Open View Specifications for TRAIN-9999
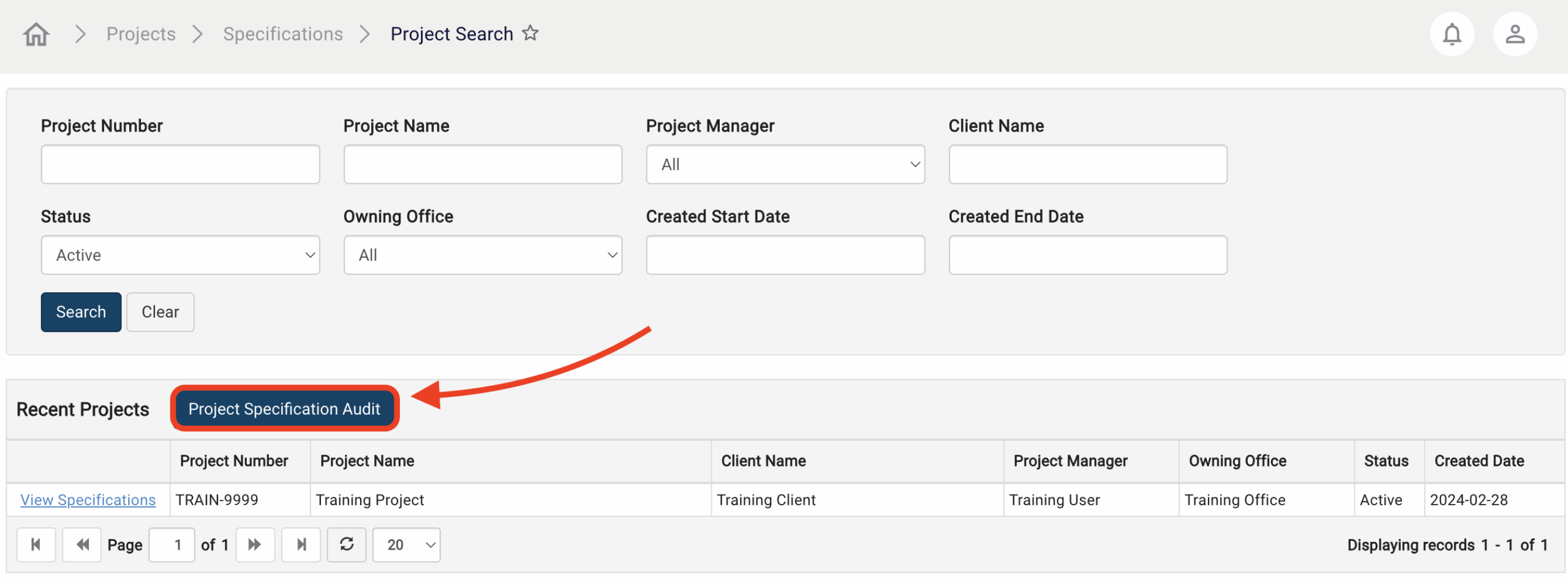Image resolution: width=1568 pixels, height=580 pixels. click(88, 500)
